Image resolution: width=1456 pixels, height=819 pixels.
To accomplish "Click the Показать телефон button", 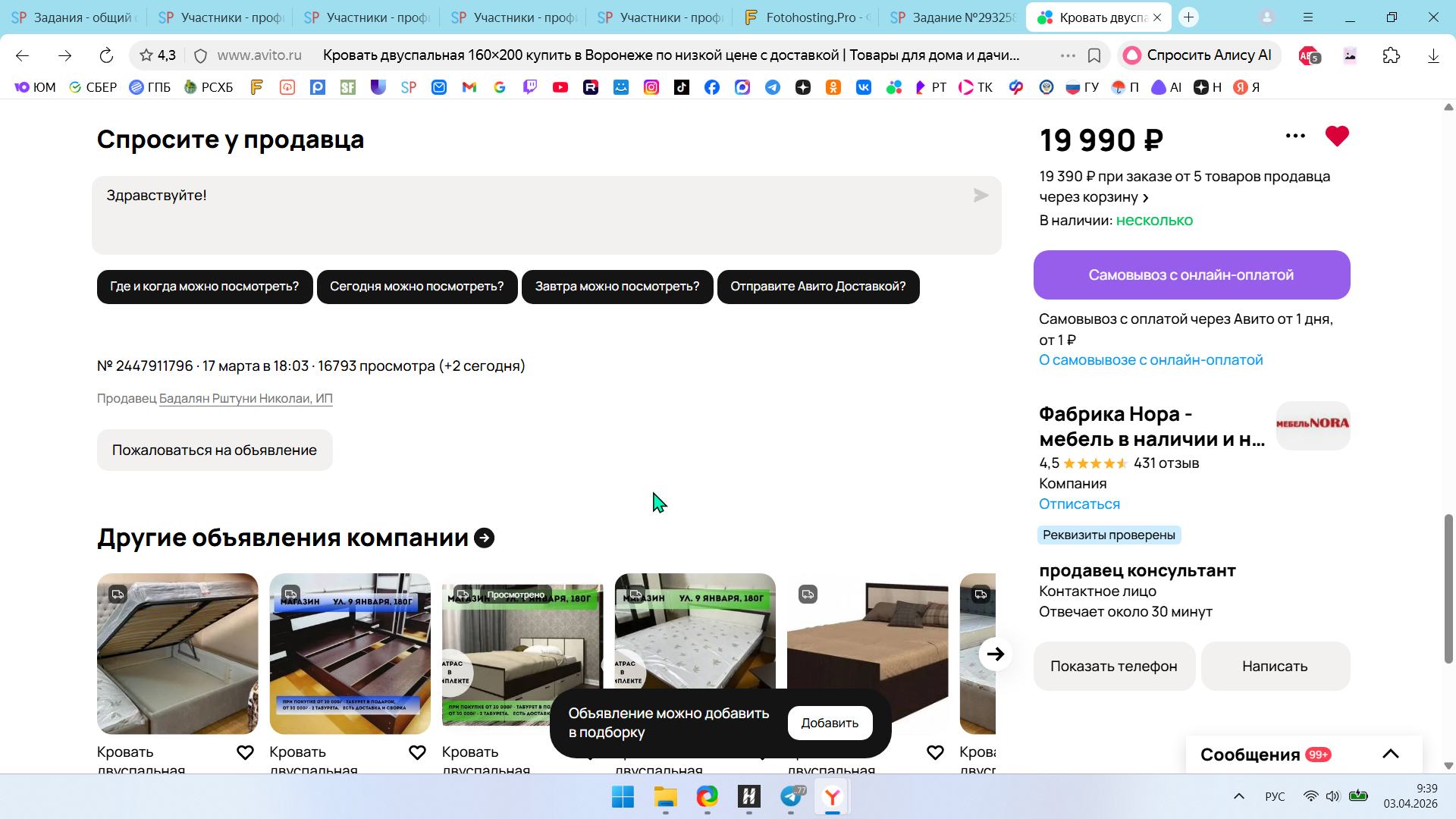I will 1113,666.
